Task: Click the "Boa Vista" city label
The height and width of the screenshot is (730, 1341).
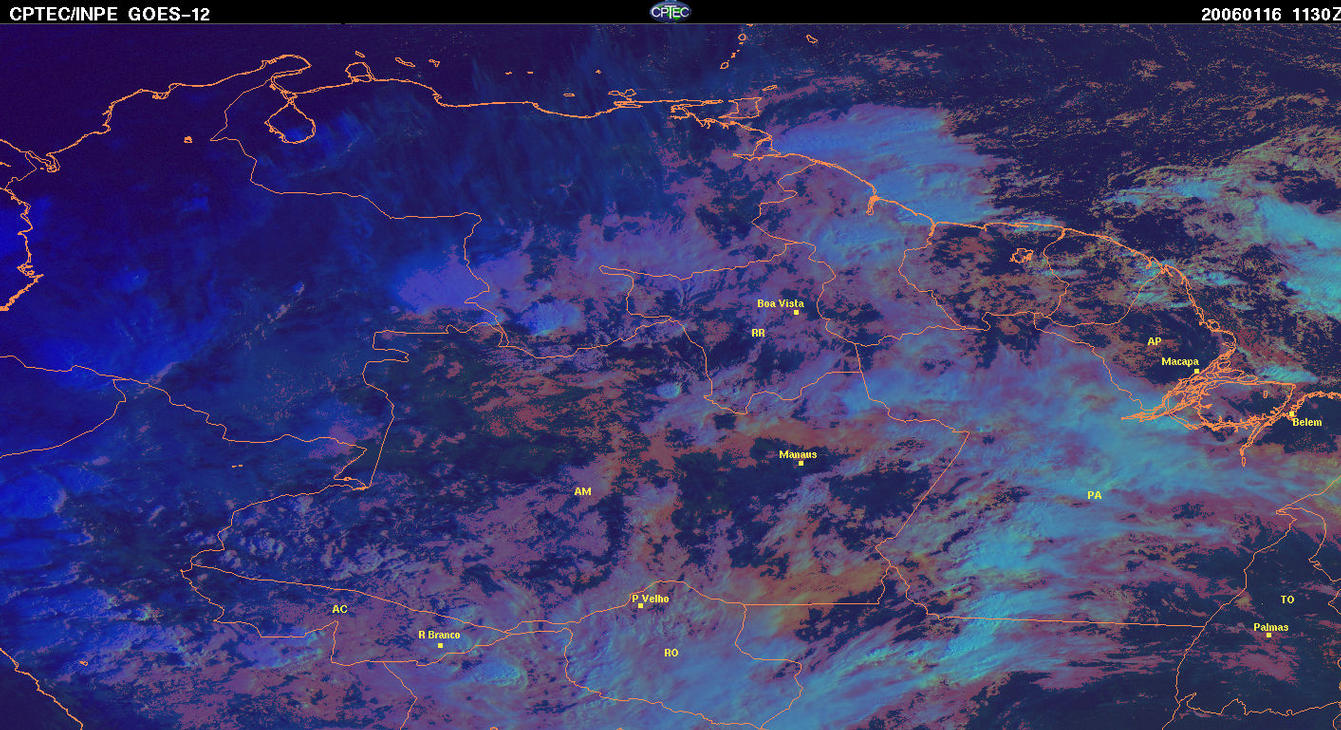Action: [780, 303]
